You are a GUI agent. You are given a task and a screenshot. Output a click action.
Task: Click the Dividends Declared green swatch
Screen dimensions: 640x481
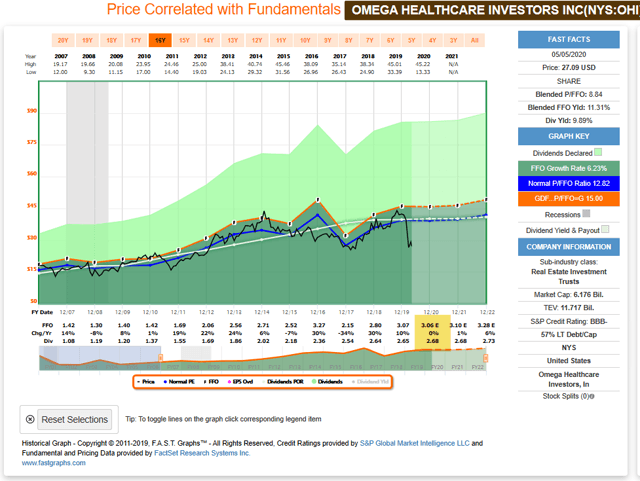pyautogui.click(x=598, y=152)
